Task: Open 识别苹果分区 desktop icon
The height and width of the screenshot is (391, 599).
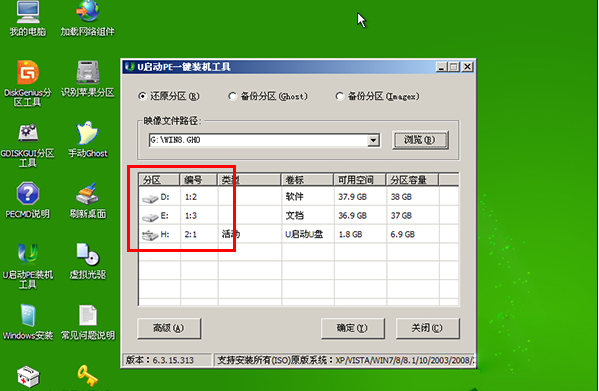Action: click(x=87, y=79)
